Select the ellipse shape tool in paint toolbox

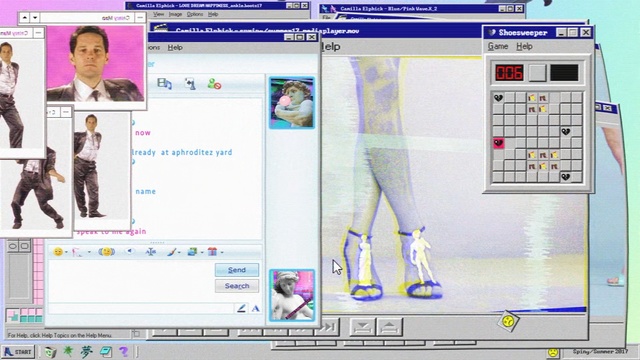click(x=13, y=246)
